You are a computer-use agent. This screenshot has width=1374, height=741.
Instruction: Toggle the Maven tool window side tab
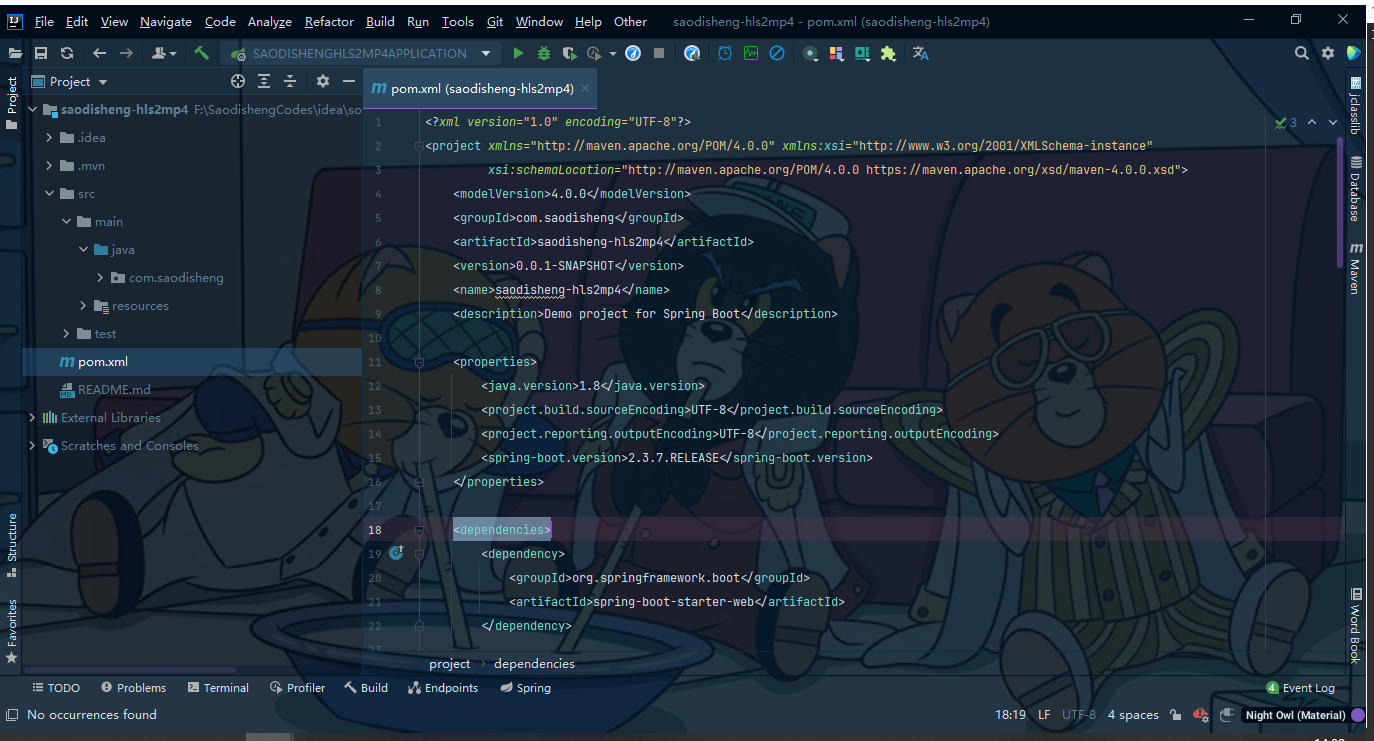point(1356,267)
